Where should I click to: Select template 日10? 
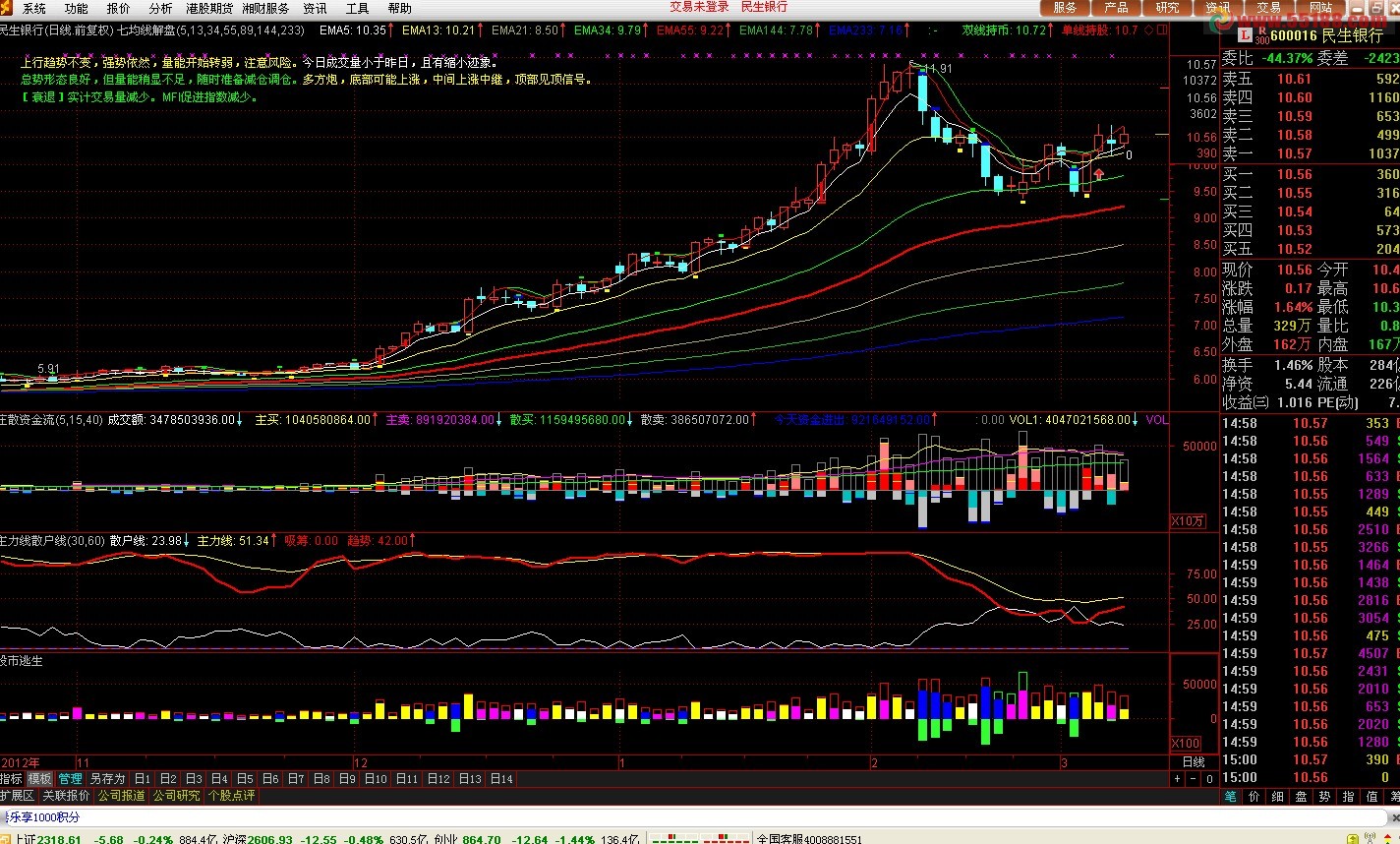pyautogui.click(x=376, y=779)
